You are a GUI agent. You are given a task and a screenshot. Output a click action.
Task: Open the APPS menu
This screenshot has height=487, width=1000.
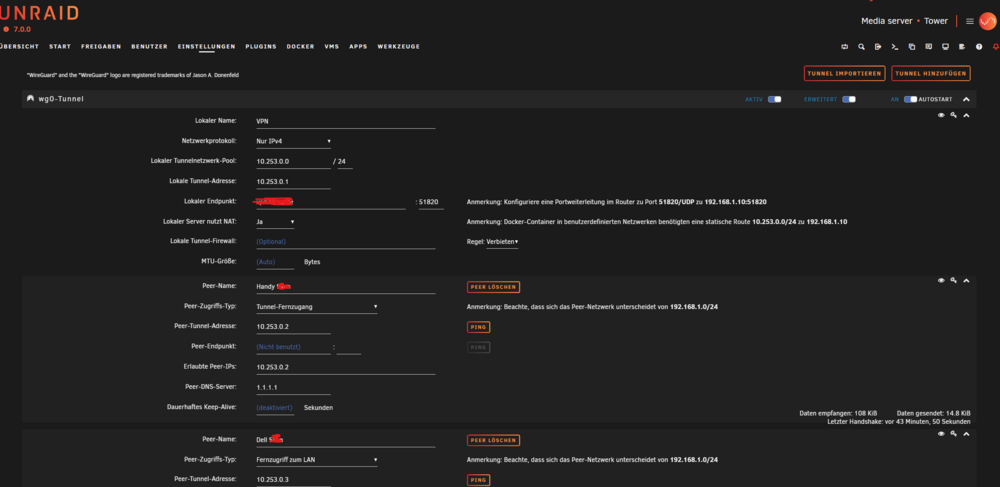(358, 47)
